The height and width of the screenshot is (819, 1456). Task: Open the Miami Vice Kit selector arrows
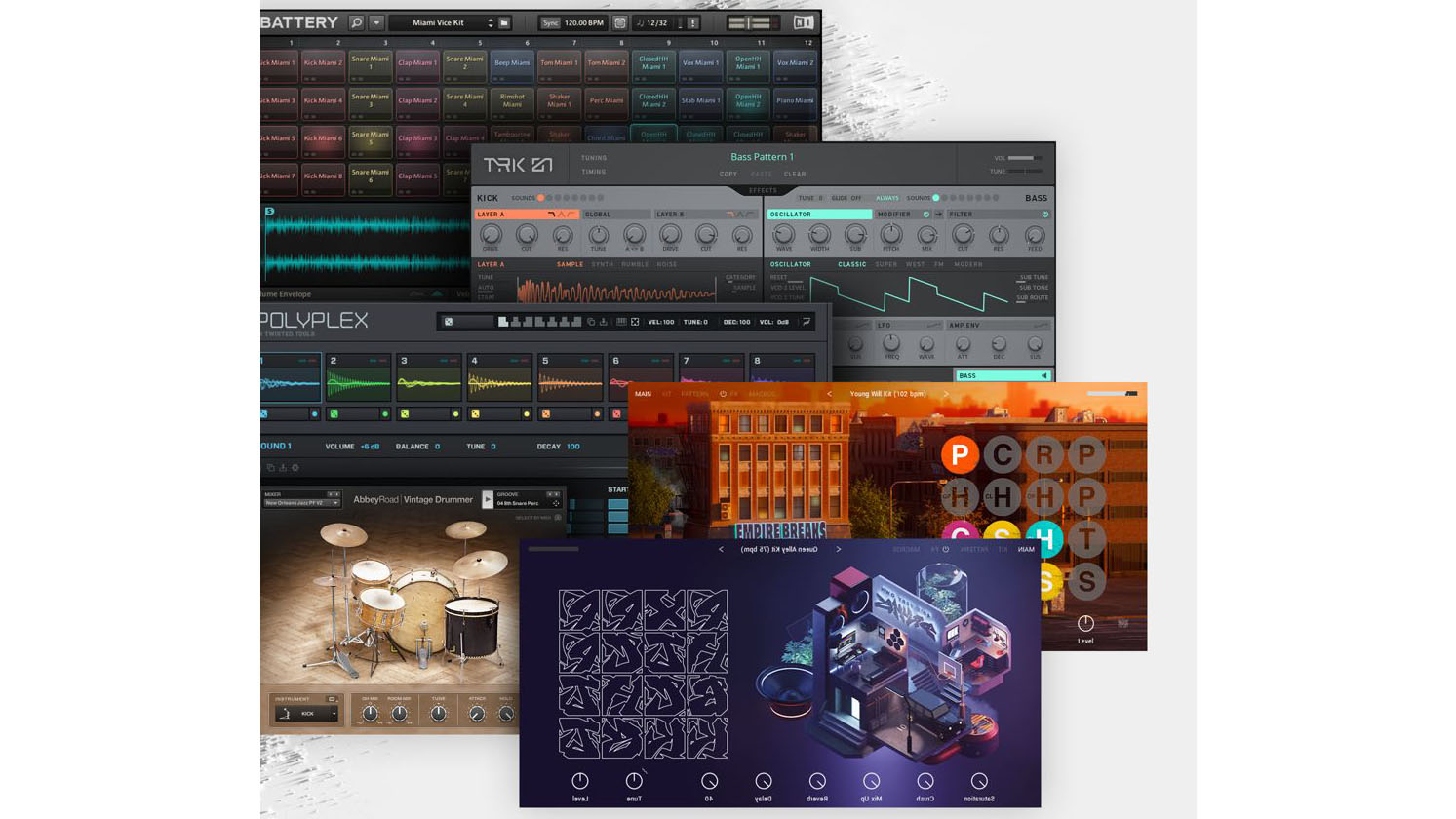click(x=491, y=22)
